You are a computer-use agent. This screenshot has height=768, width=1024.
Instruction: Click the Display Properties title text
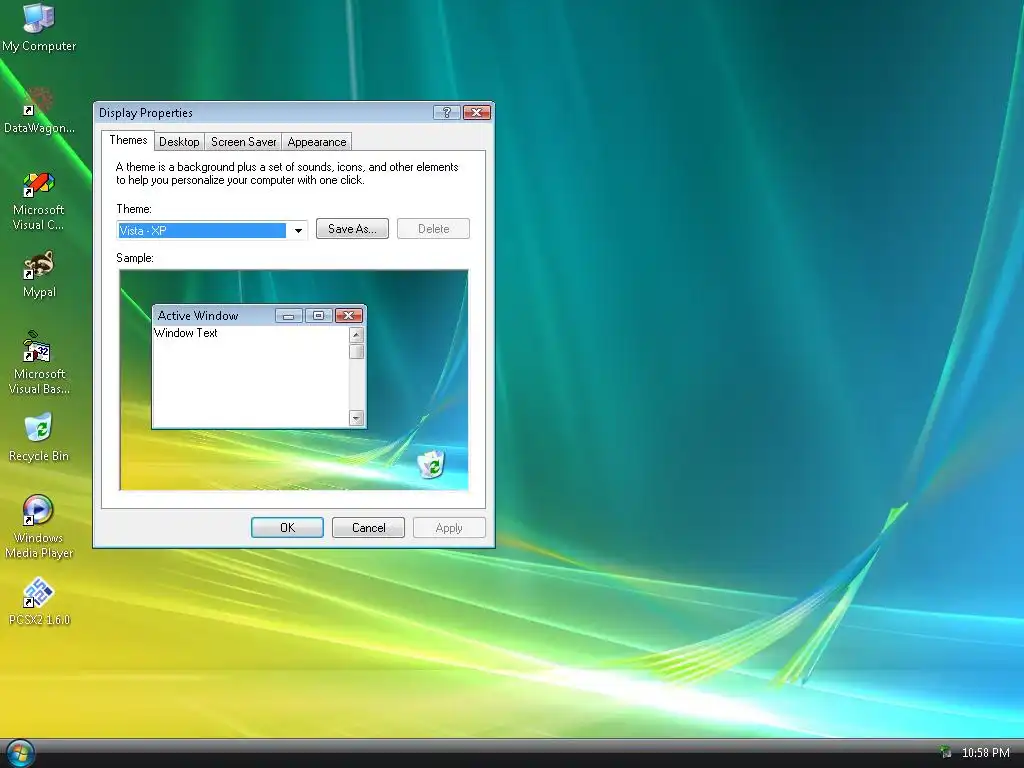pos(146,112)
